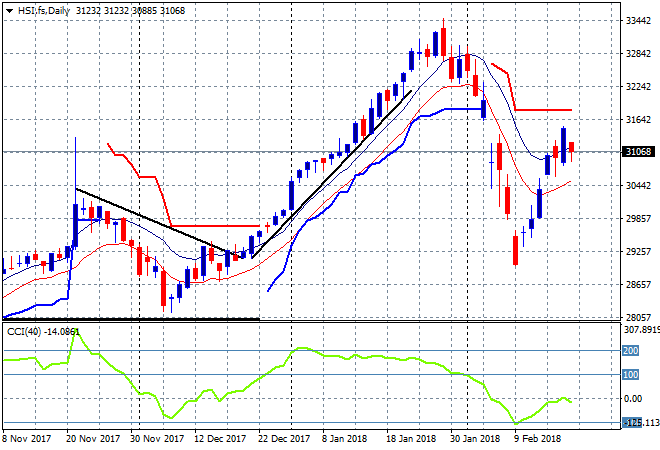Viewport: 660px width, 450px height.
Task: Select the ascending black trendline
Action: pyautogui.click(x=330, y=176)
